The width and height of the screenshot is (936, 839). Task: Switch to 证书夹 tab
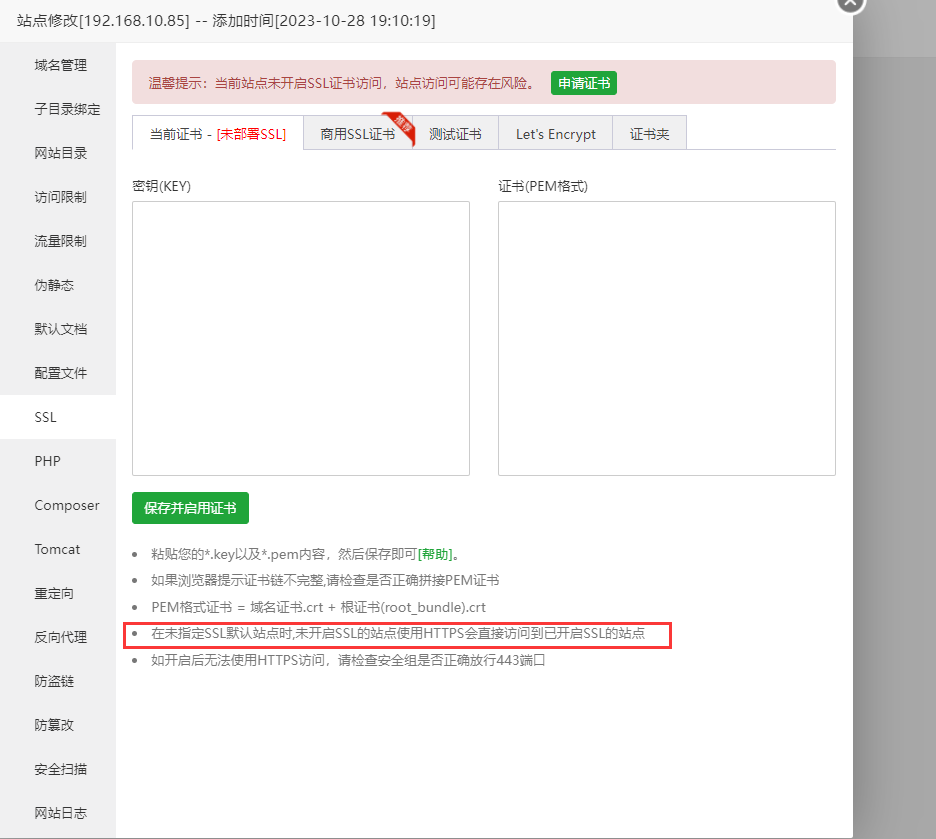(x=649, y=134)
